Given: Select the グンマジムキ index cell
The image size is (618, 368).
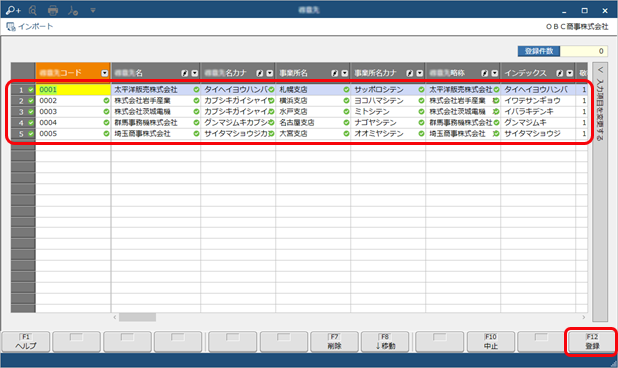Looking at the screenshot, I should [x=538, y=123].
